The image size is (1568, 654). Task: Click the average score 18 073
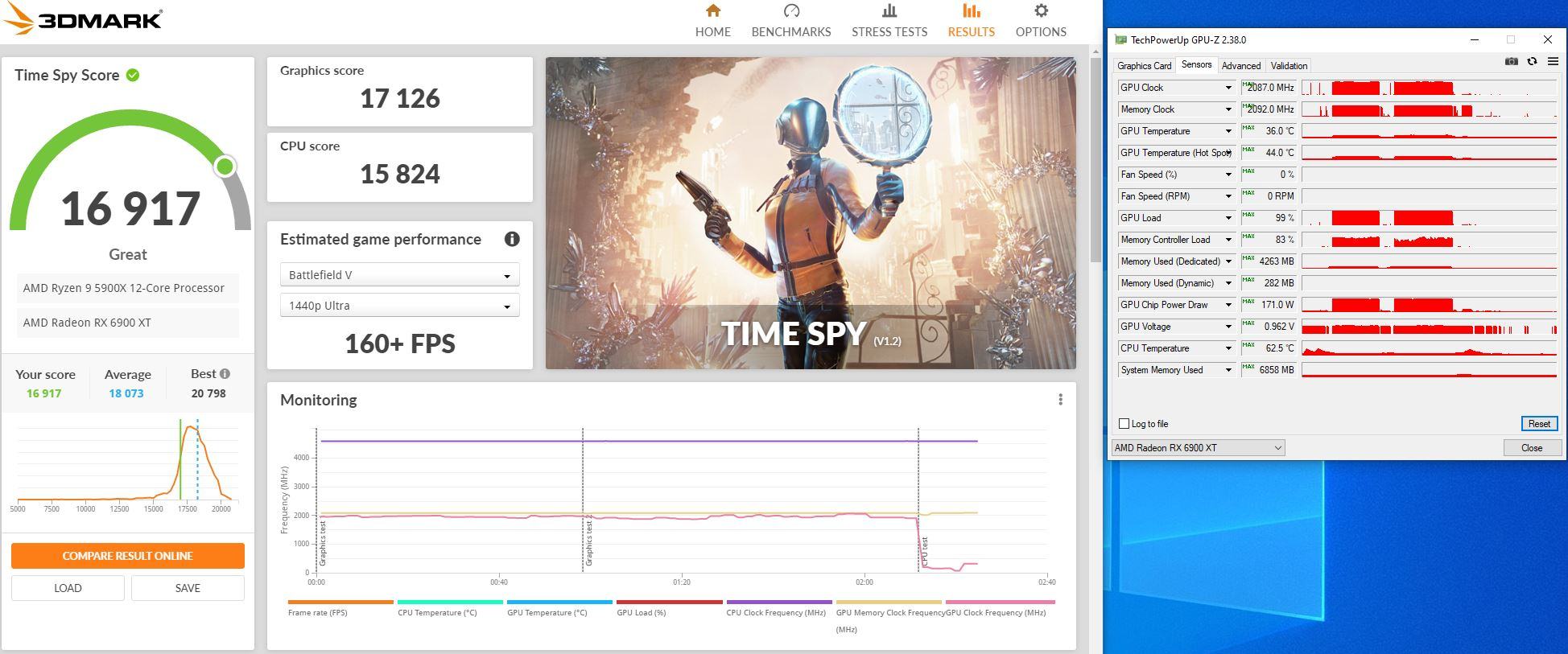(126, 393)
